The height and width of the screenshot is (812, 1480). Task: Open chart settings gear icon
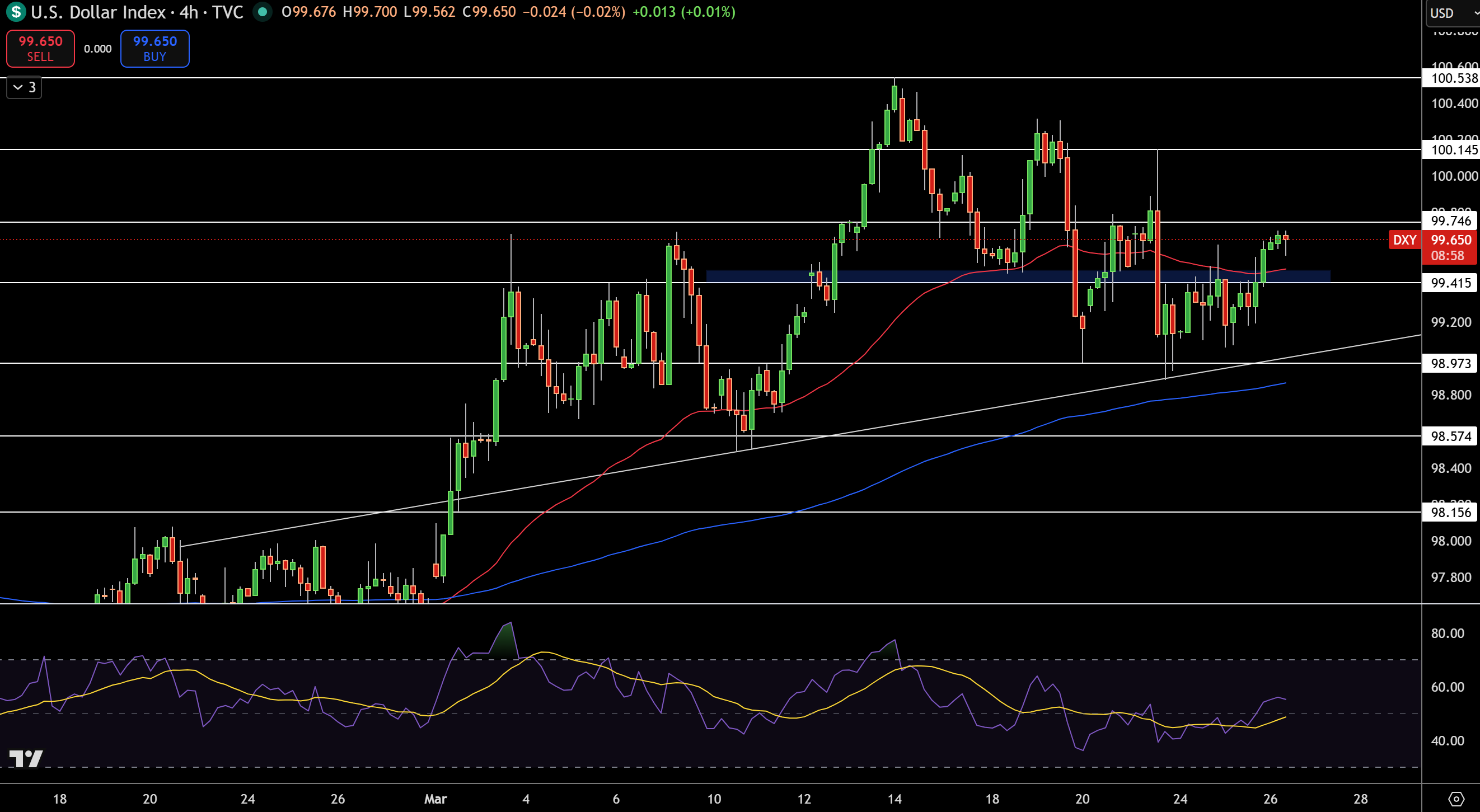point(1456,799)
